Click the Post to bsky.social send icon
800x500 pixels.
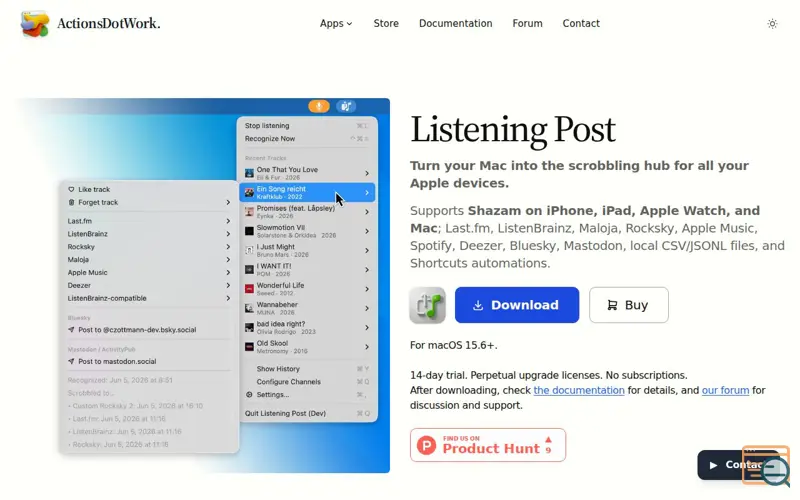click(x=71, y=330)
